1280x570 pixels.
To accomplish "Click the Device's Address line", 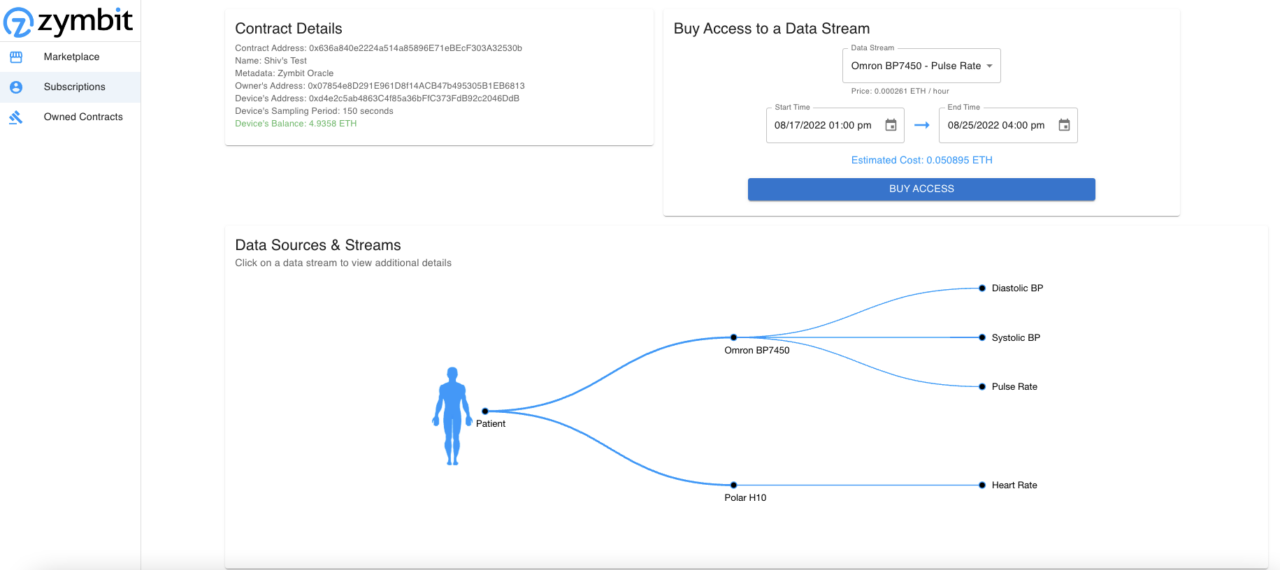I will pos(377,98).
